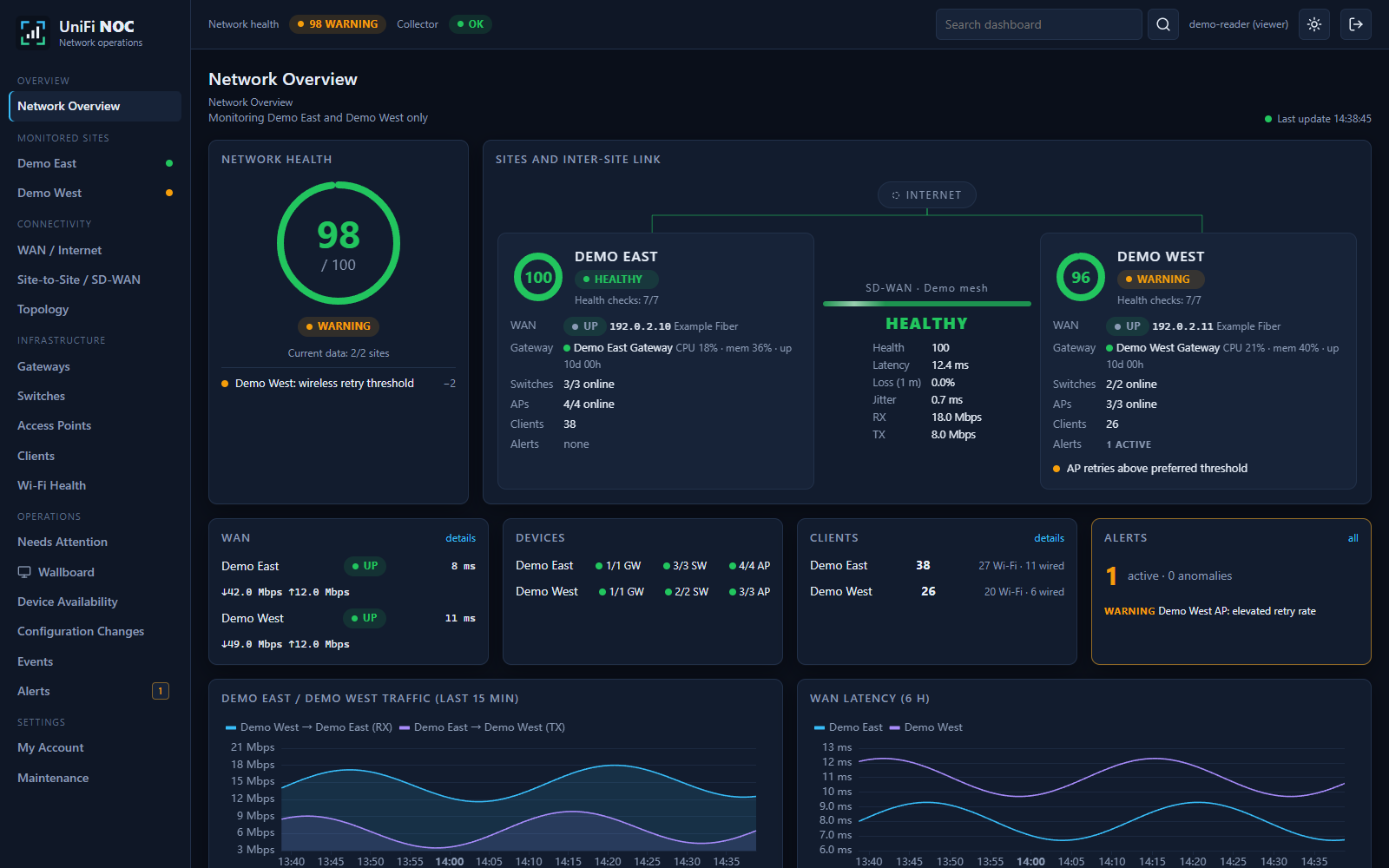Open Access Points page
This screenshot has width=1389, height=868.
tap(95, 425)
